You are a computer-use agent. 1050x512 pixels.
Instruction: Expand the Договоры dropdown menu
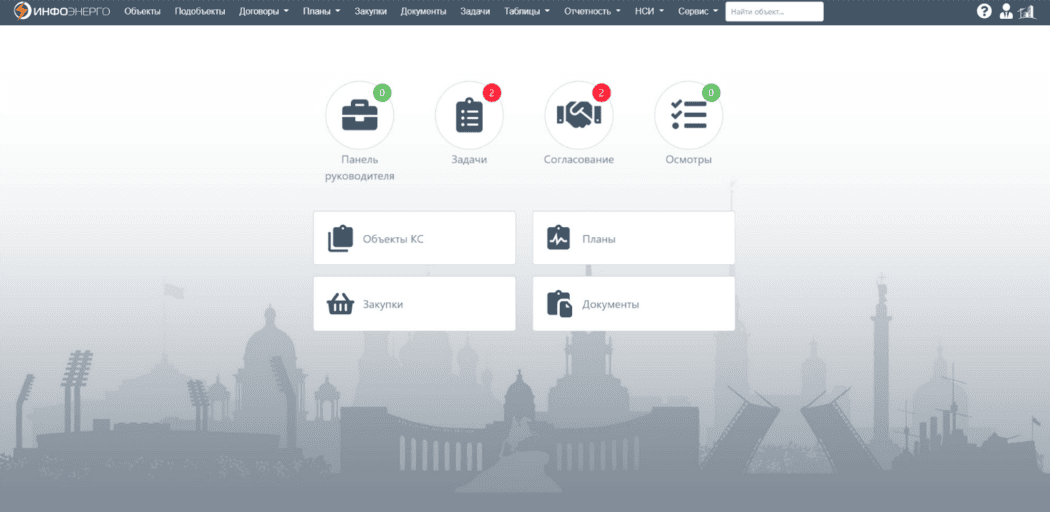coord(264,12)
